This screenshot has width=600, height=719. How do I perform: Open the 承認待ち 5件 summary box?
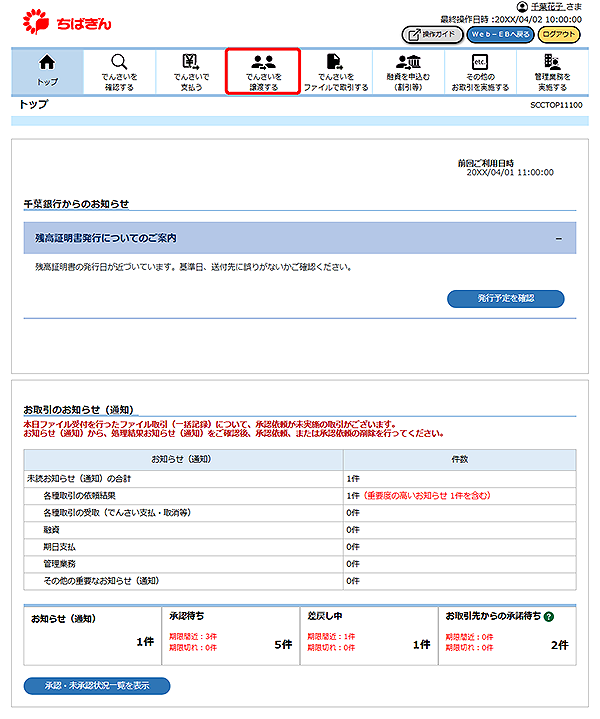[228, 634]
